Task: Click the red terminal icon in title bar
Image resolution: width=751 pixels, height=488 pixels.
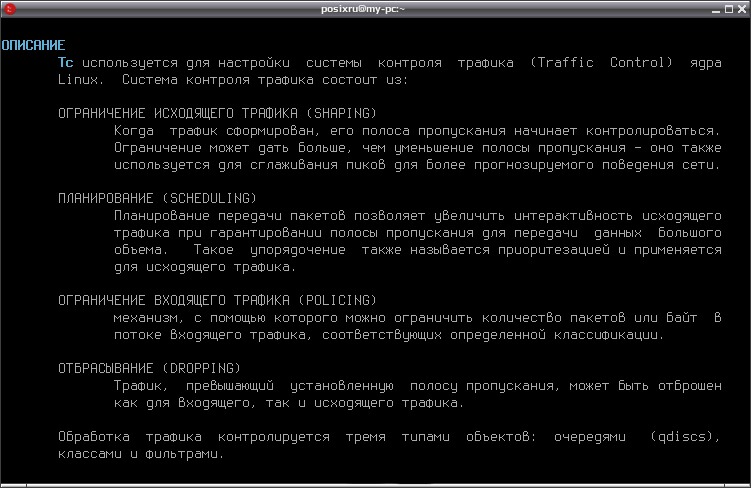Action: pyautogui.click(x=10, y=9)
